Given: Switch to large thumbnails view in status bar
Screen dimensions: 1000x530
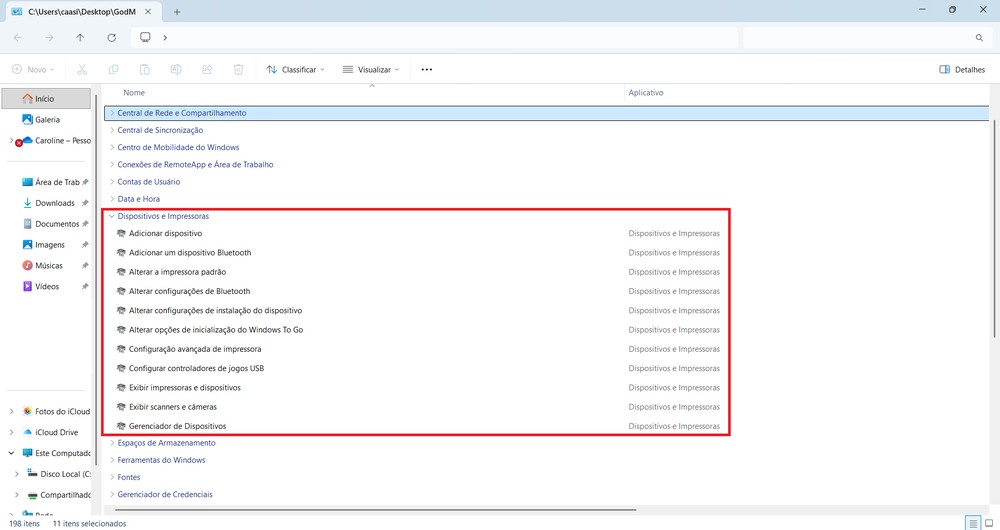Looking at the screenshot, I should (x=989, y=523).
